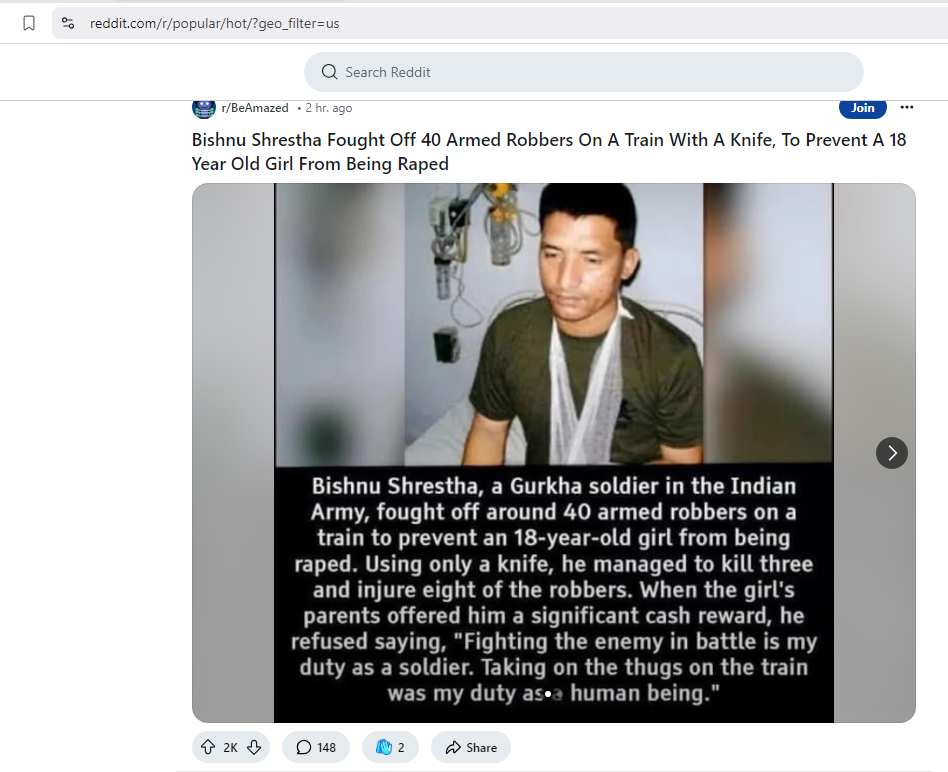This screenshot has width=948, height=772.
Task: Downvote the Bishnu Shrestha post
Action: 254,747
